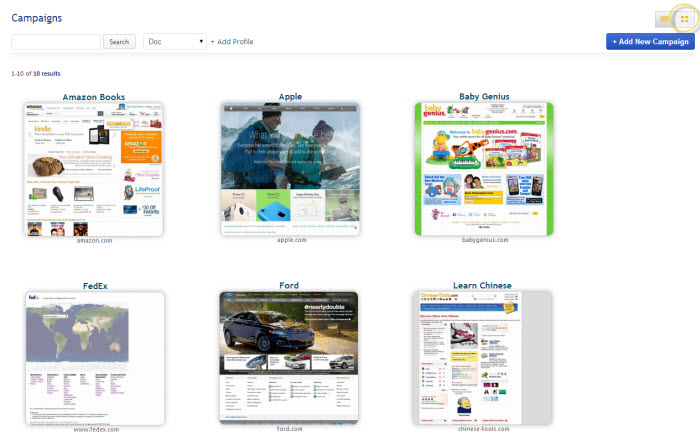Open the Apple campaign title

click(x=289, y=97)
